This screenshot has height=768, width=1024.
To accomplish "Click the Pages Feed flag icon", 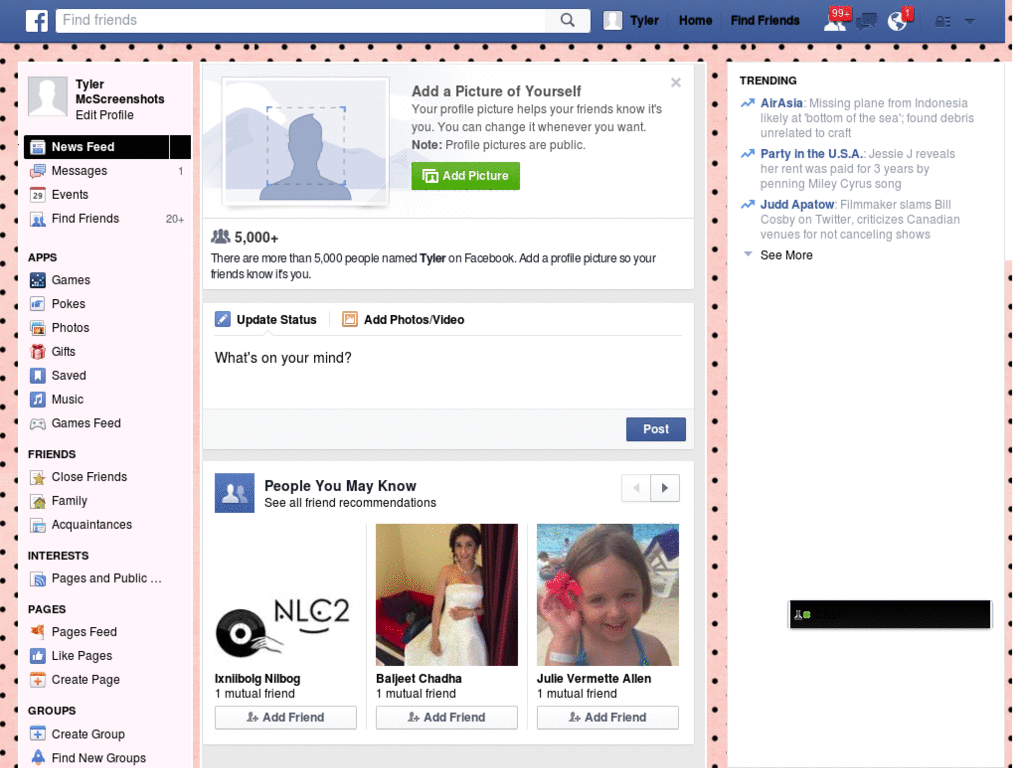I will click(38, 632).
